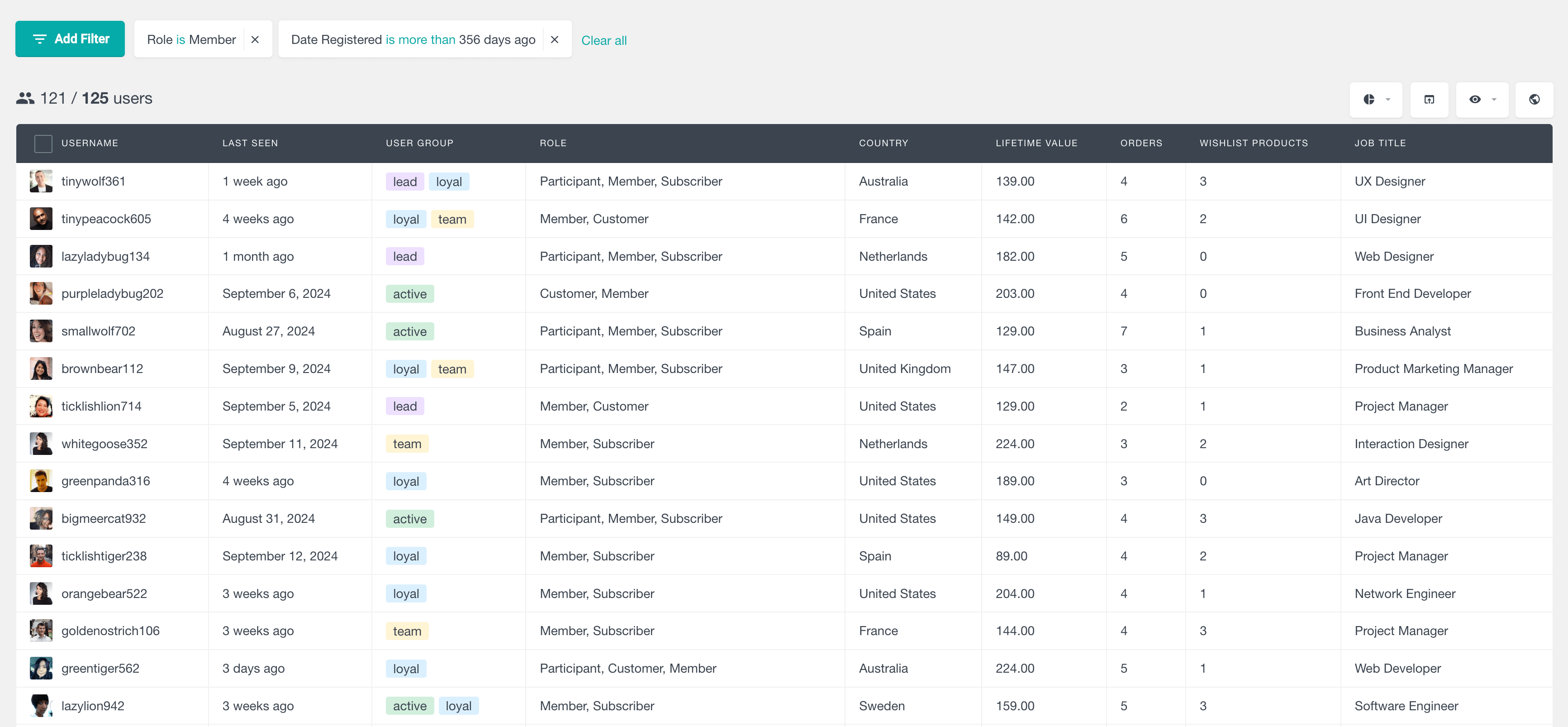Open the globe map view icon
Screen dimensions: 1568x727
[1534, 99]
